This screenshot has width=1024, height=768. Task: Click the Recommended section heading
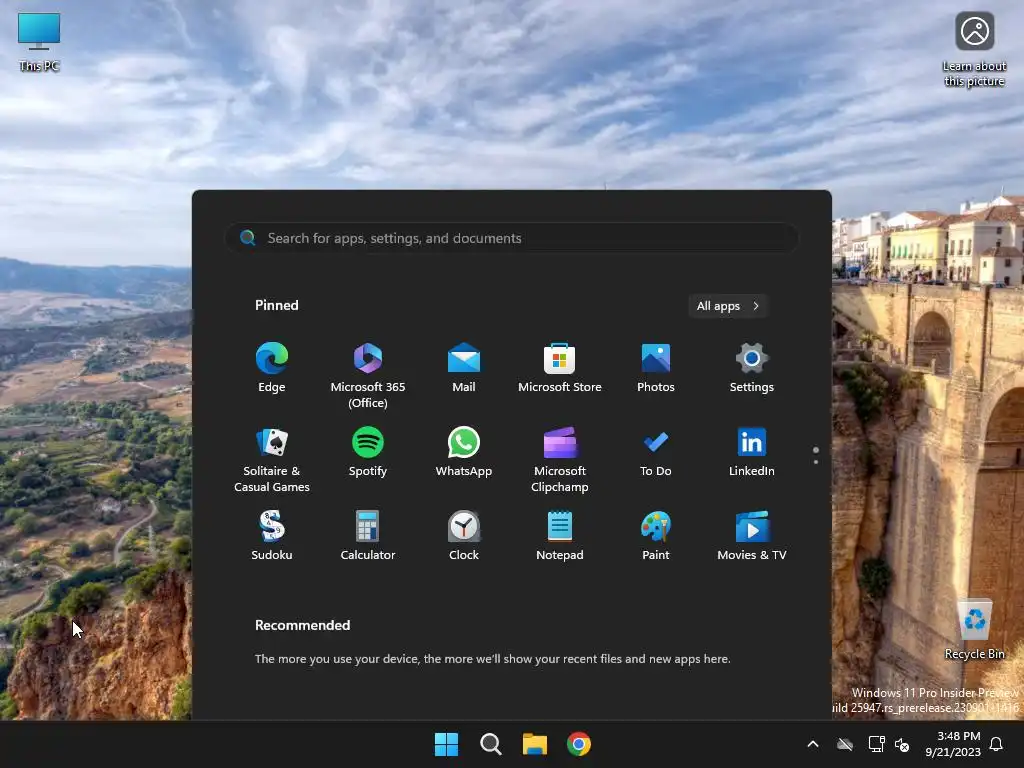point(302,625)
